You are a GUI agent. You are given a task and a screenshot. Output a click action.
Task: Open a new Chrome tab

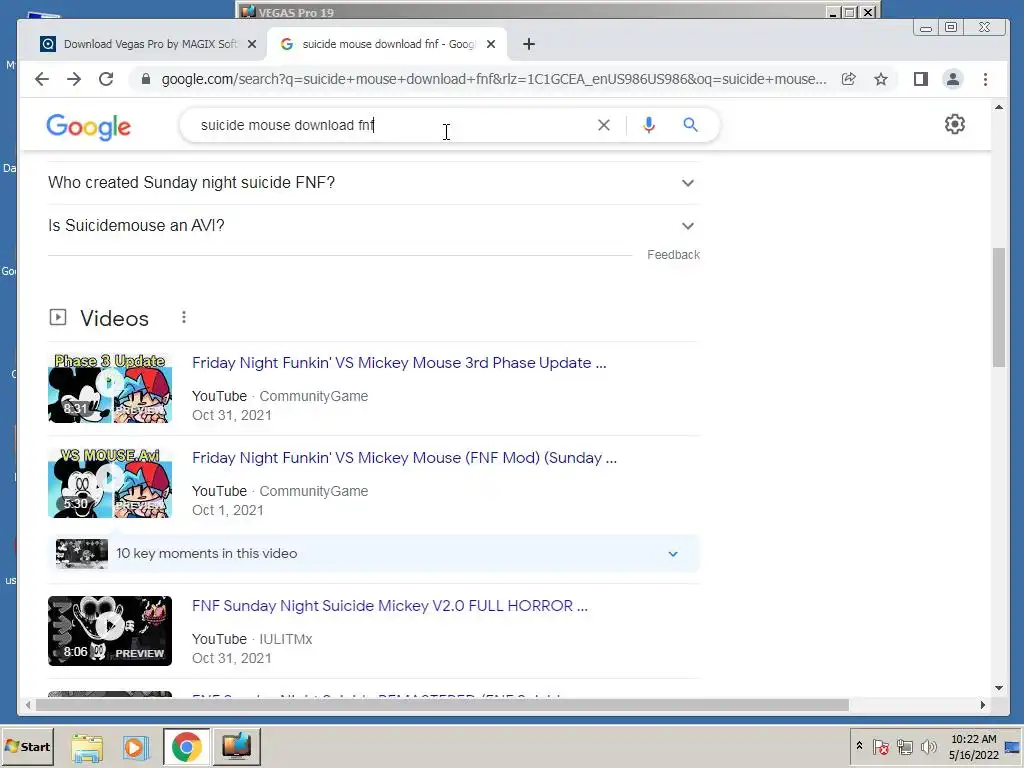[529, 44]
